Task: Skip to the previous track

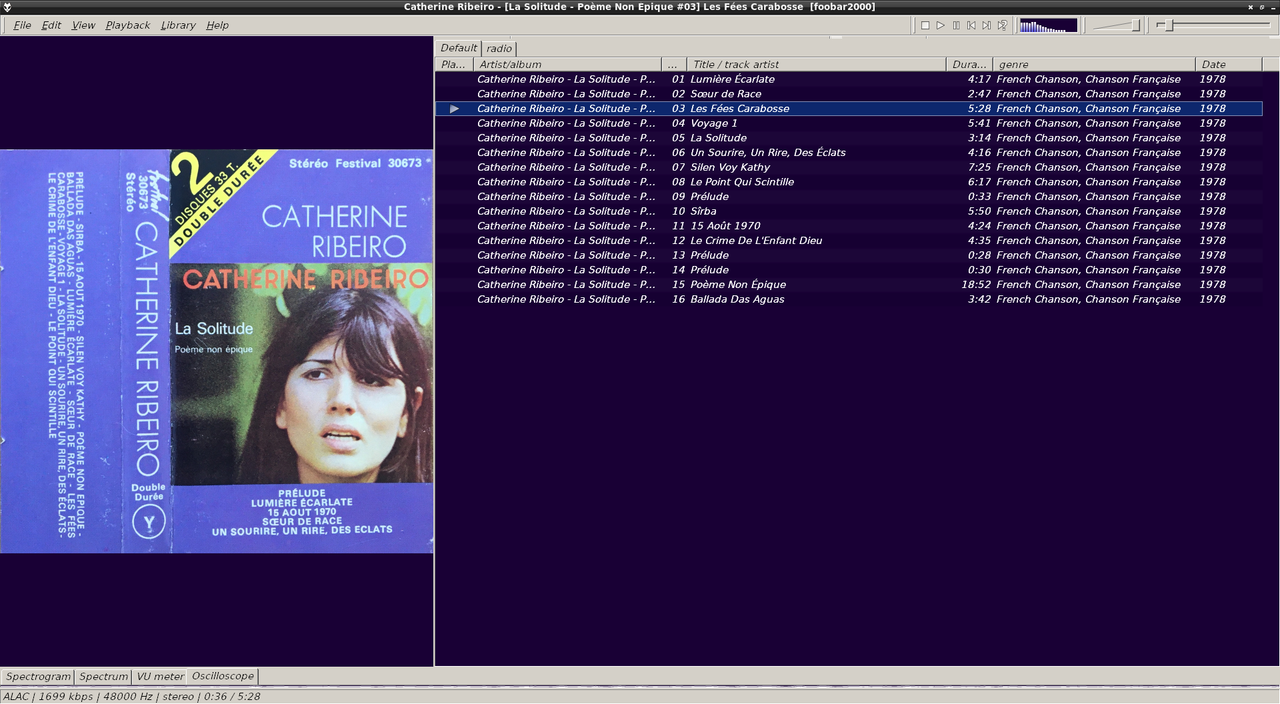Action: (x=971, y=25)
